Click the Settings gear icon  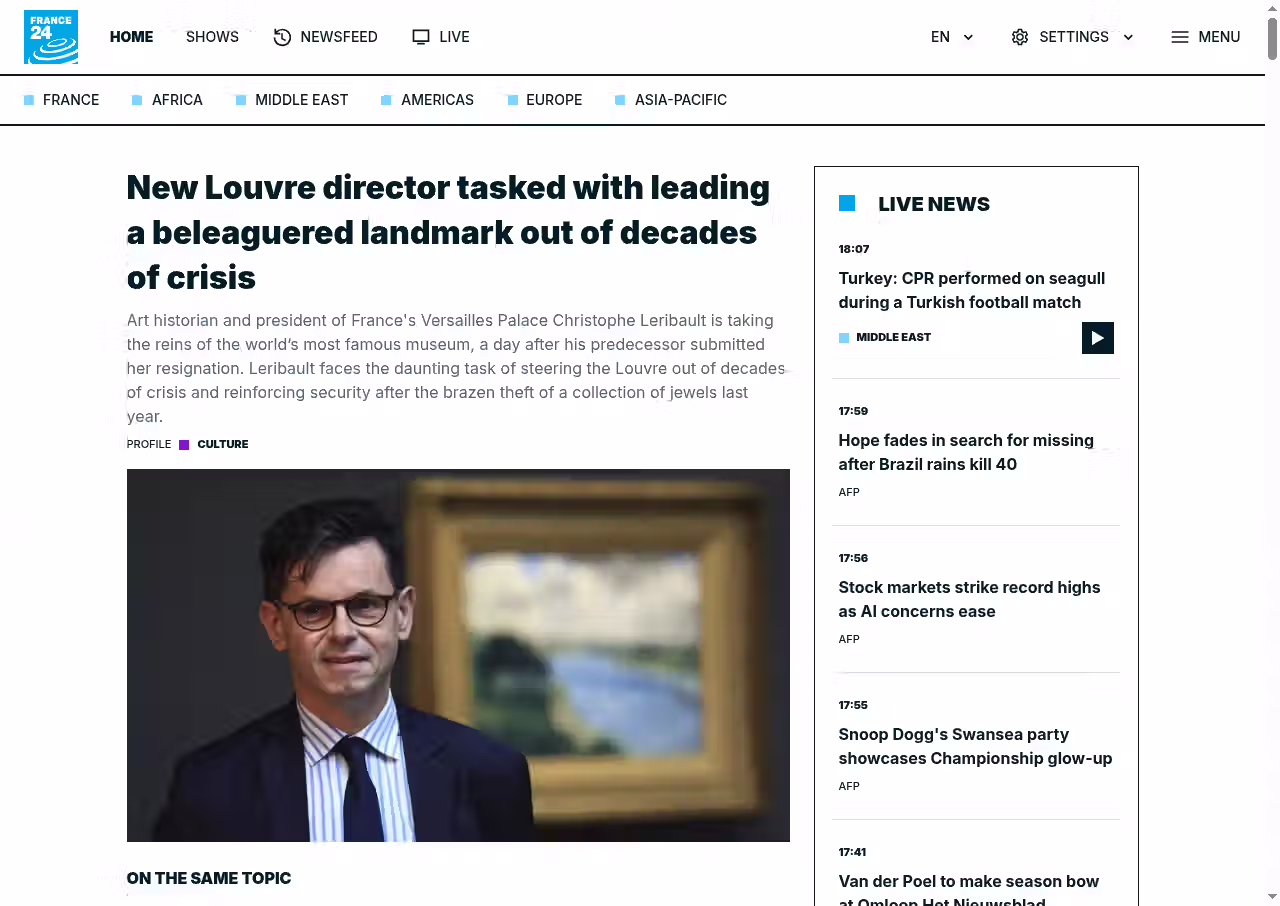point(1020,37)
